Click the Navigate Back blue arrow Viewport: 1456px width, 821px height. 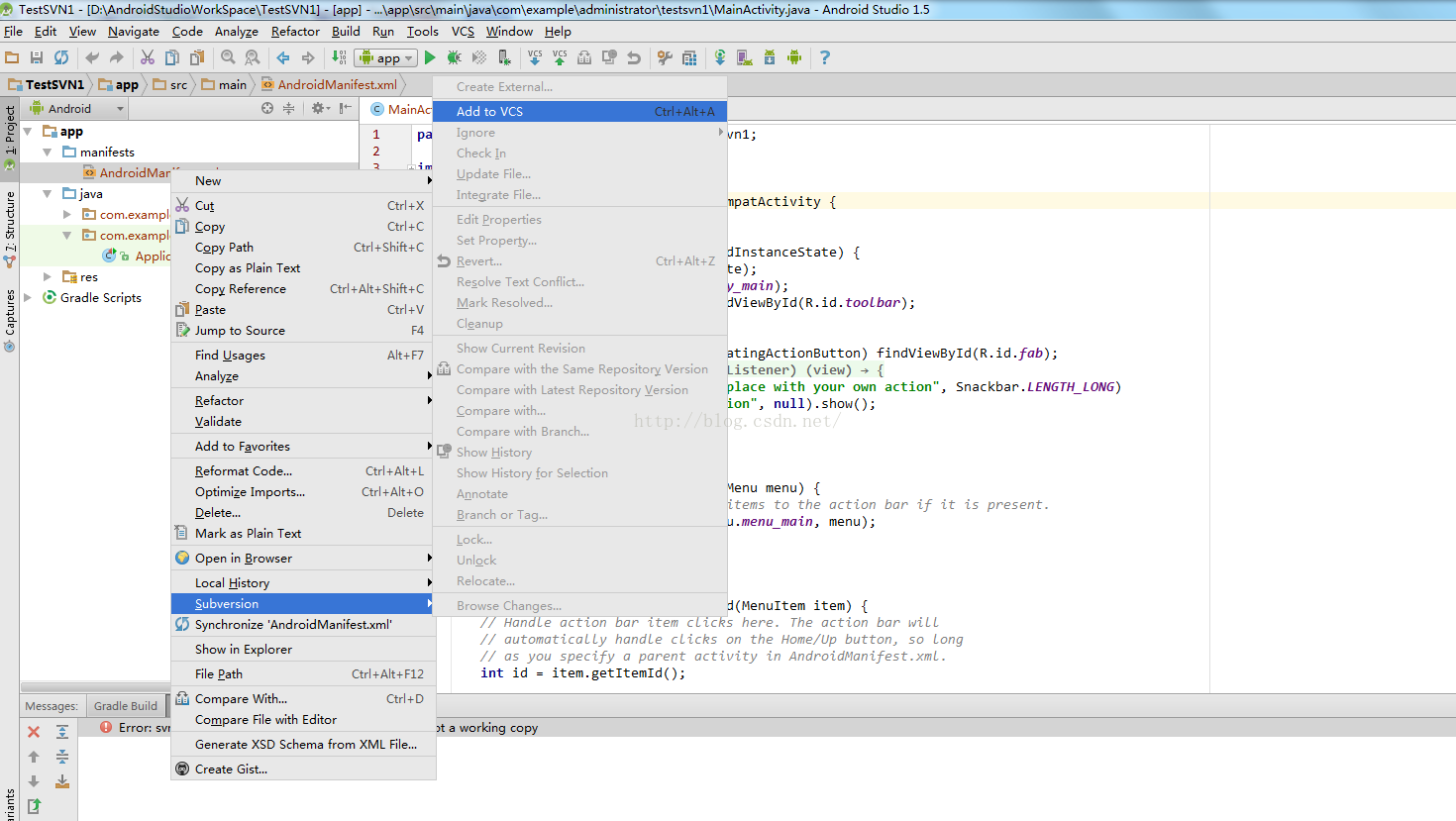click(x=283, y=57)
